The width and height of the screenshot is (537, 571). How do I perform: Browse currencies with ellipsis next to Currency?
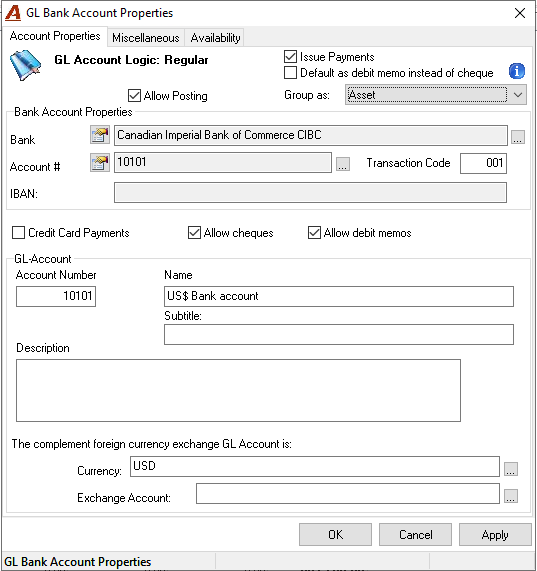511,469
